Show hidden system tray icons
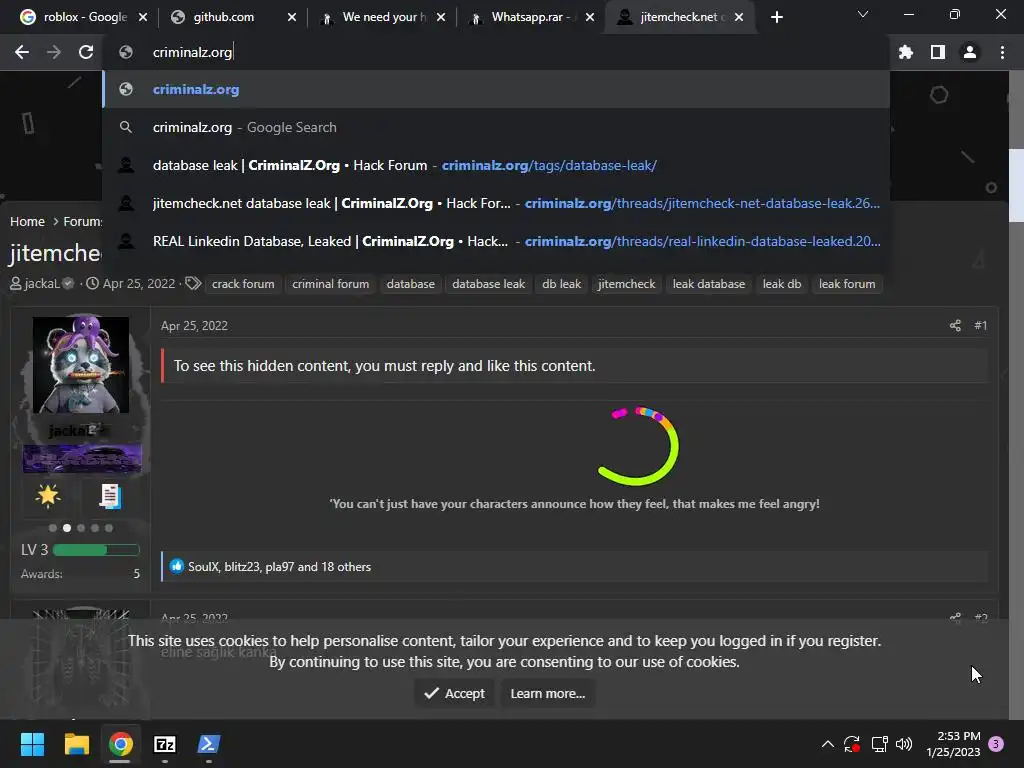This screenshot has width=1024, height=768. 827,744
